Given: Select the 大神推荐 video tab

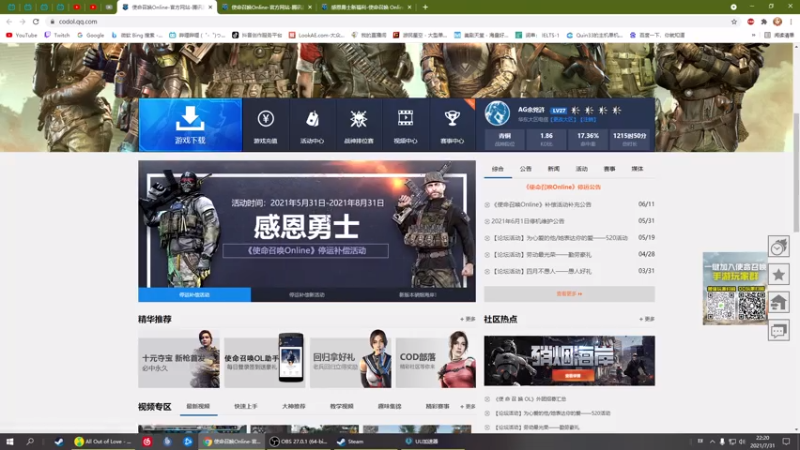Looking at the screenshot, I should 294,407.
